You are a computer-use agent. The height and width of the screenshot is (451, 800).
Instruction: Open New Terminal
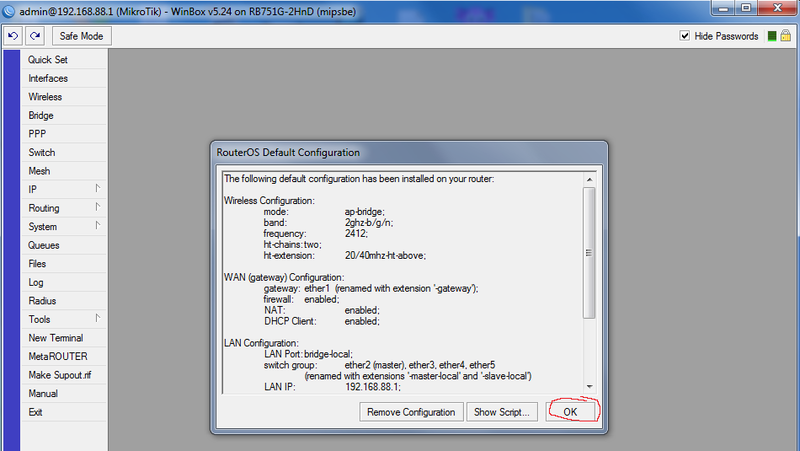click(64, 338)
